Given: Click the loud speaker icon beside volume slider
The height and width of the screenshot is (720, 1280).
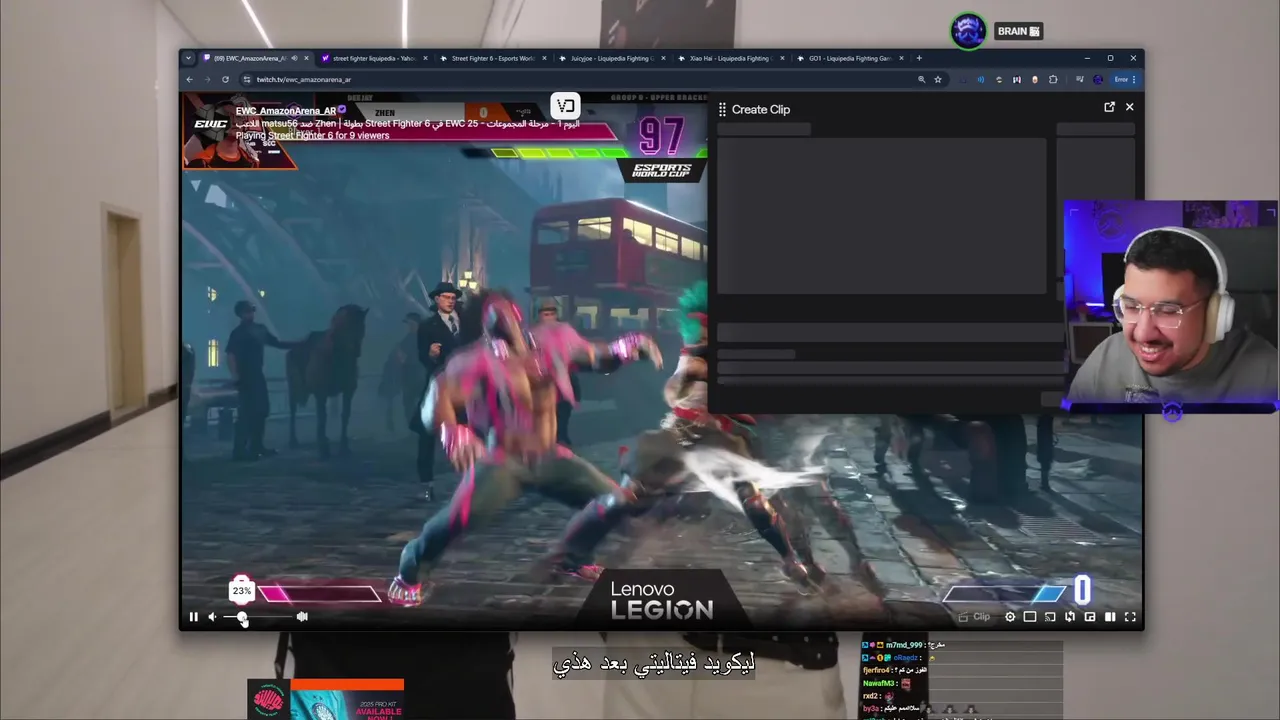Looking at the screenshot, I should (302, 617).
